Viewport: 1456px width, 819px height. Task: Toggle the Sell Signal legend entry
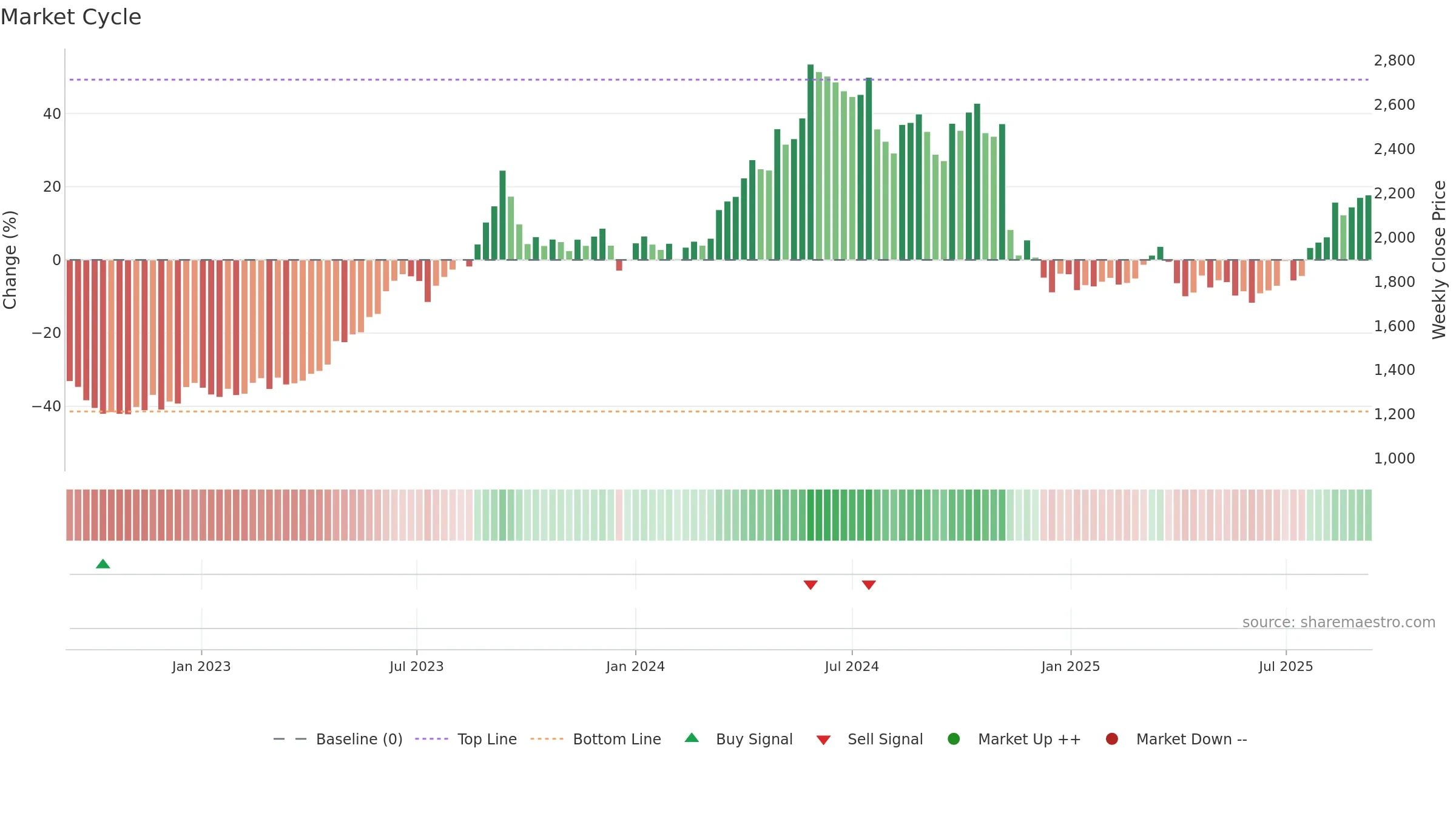(869, 739)
